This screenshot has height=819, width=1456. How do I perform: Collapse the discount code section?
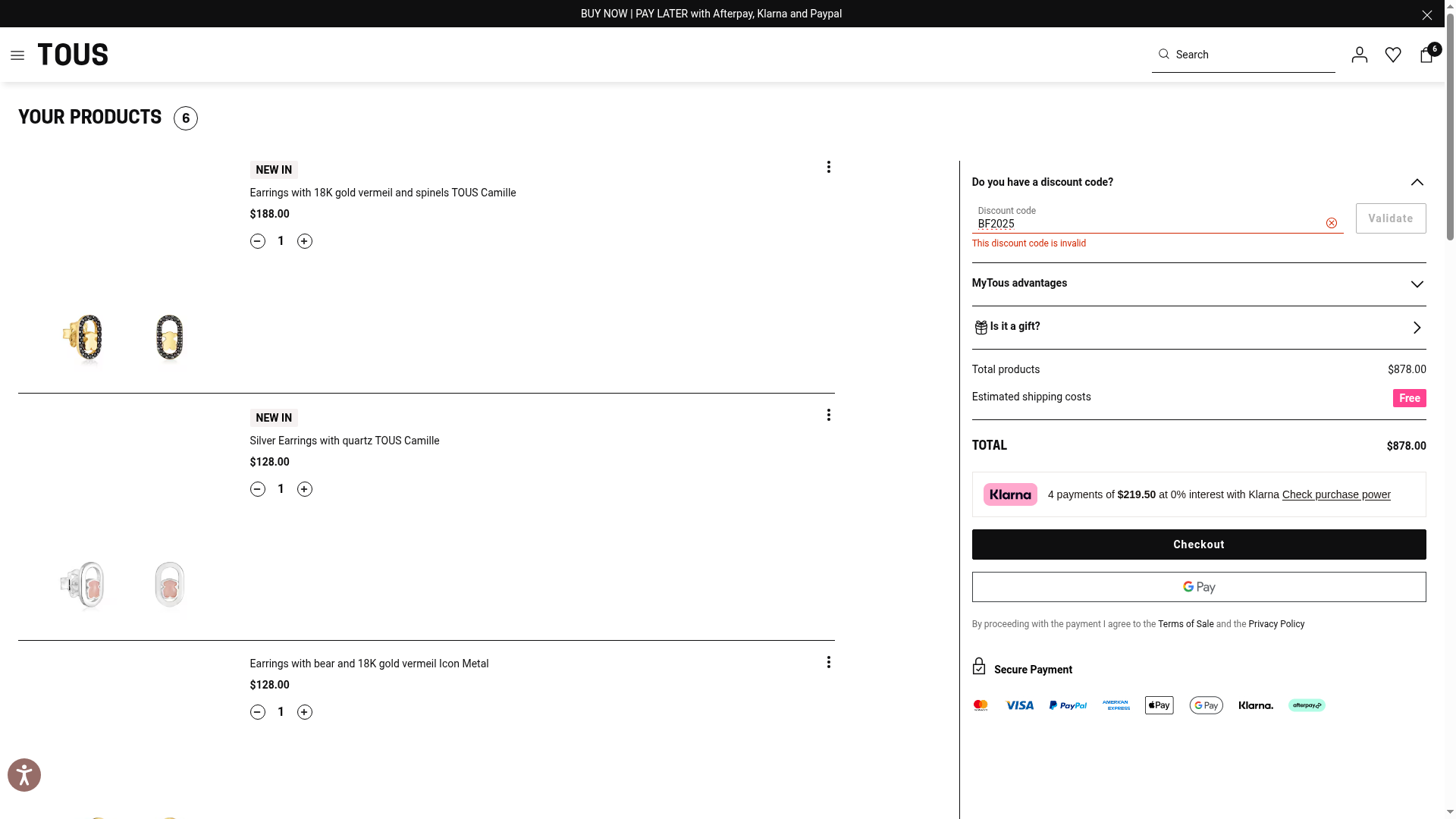1417,183
